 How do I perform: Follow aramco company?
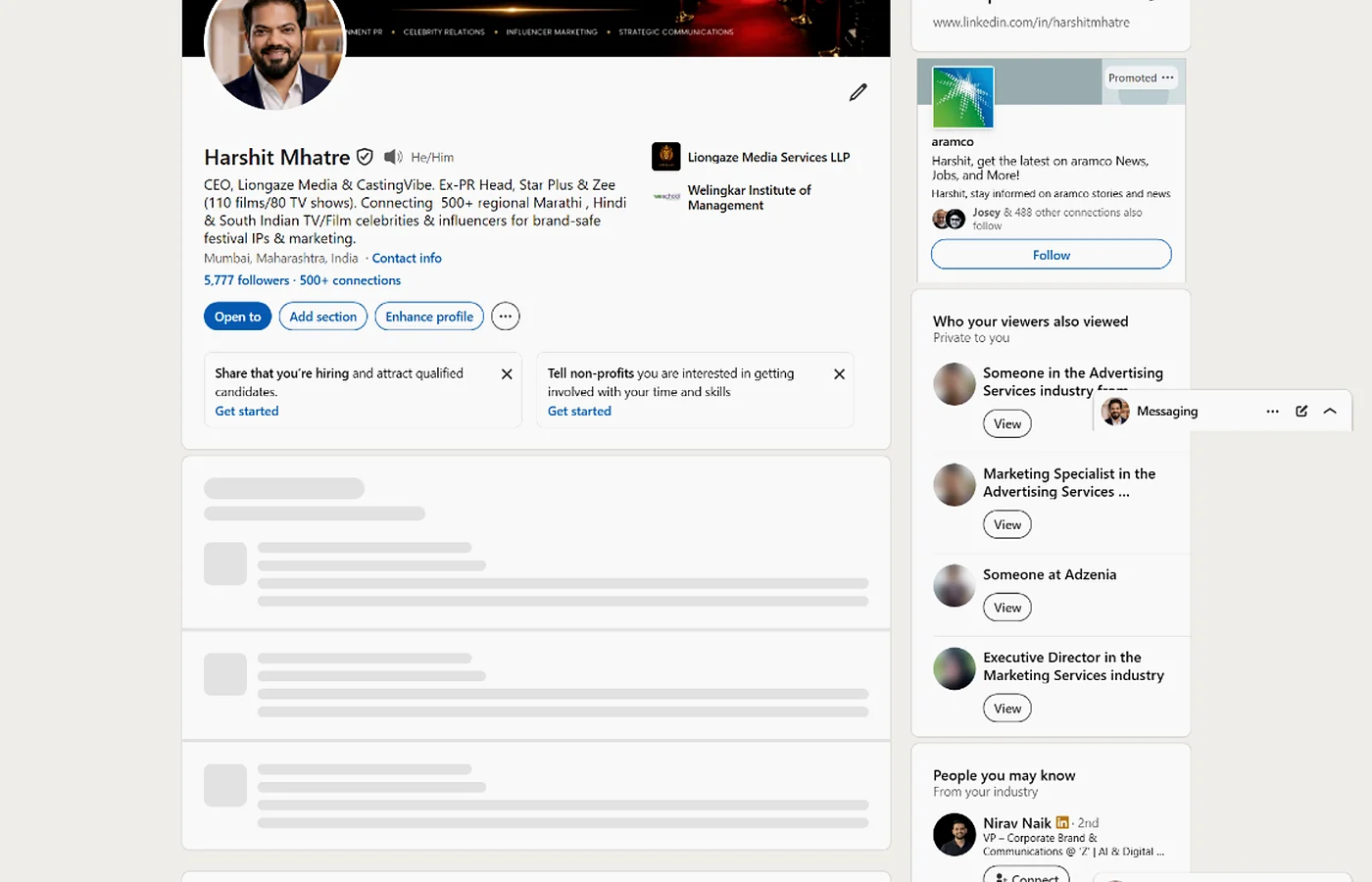(x=1052, y=255)
